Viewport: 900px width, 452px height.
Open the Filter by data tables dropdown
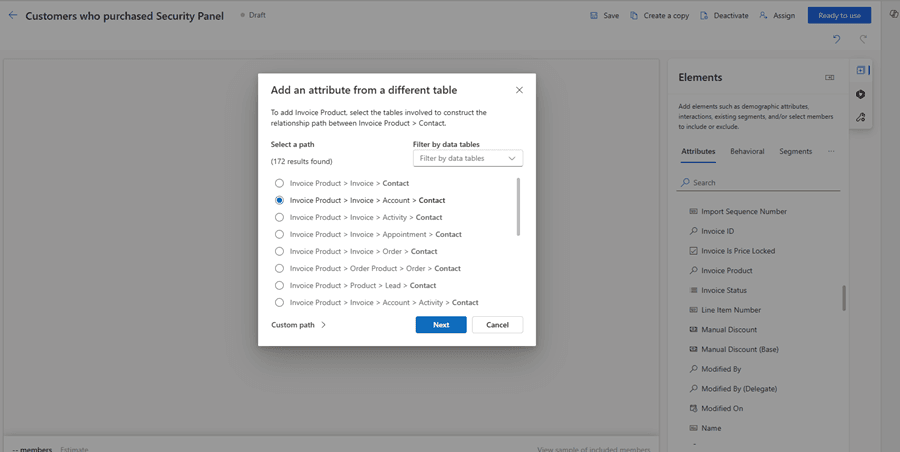click(x=467, y=158)
